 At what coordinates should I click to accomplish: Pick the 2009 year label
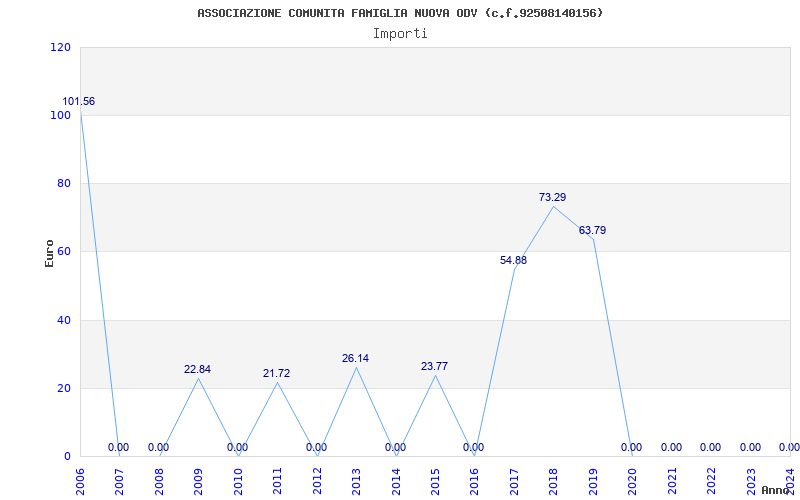tap(198, 482)
